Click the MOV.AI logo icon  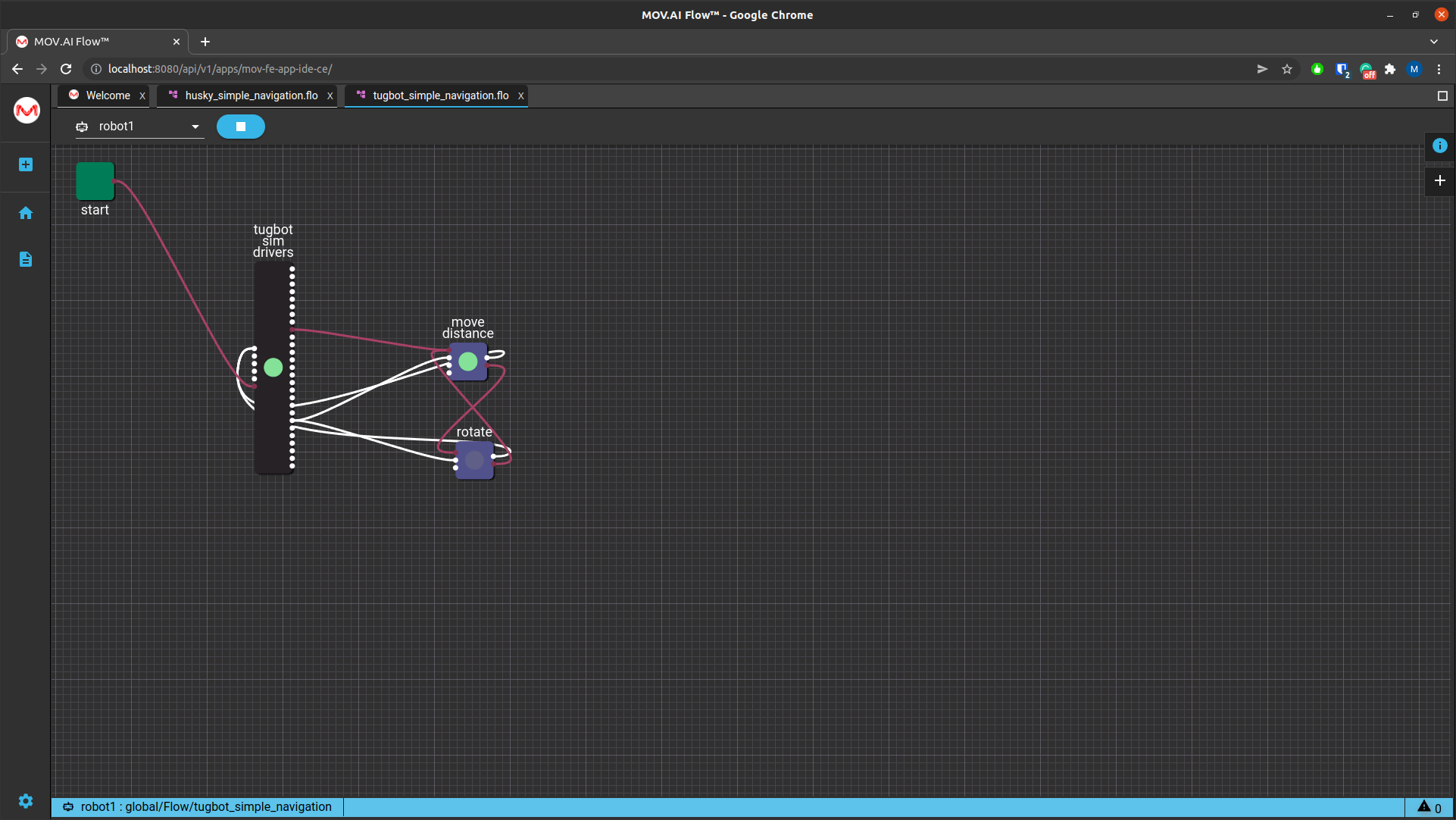[x=27, y=111]
